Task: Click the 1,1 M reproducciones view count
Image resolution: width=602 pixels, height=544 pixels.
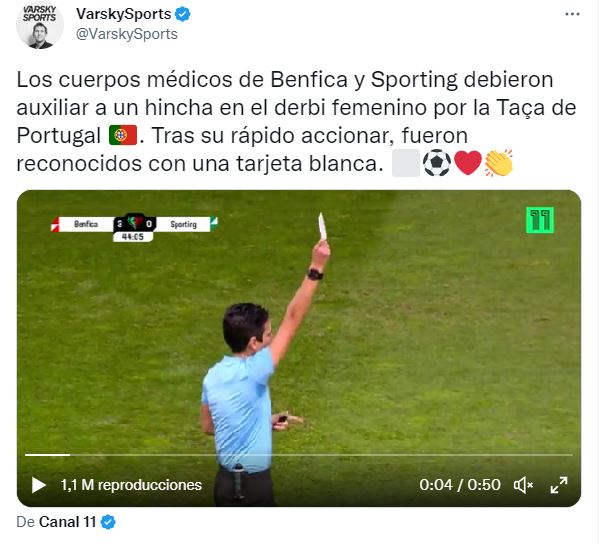Action: coord(131,485)
